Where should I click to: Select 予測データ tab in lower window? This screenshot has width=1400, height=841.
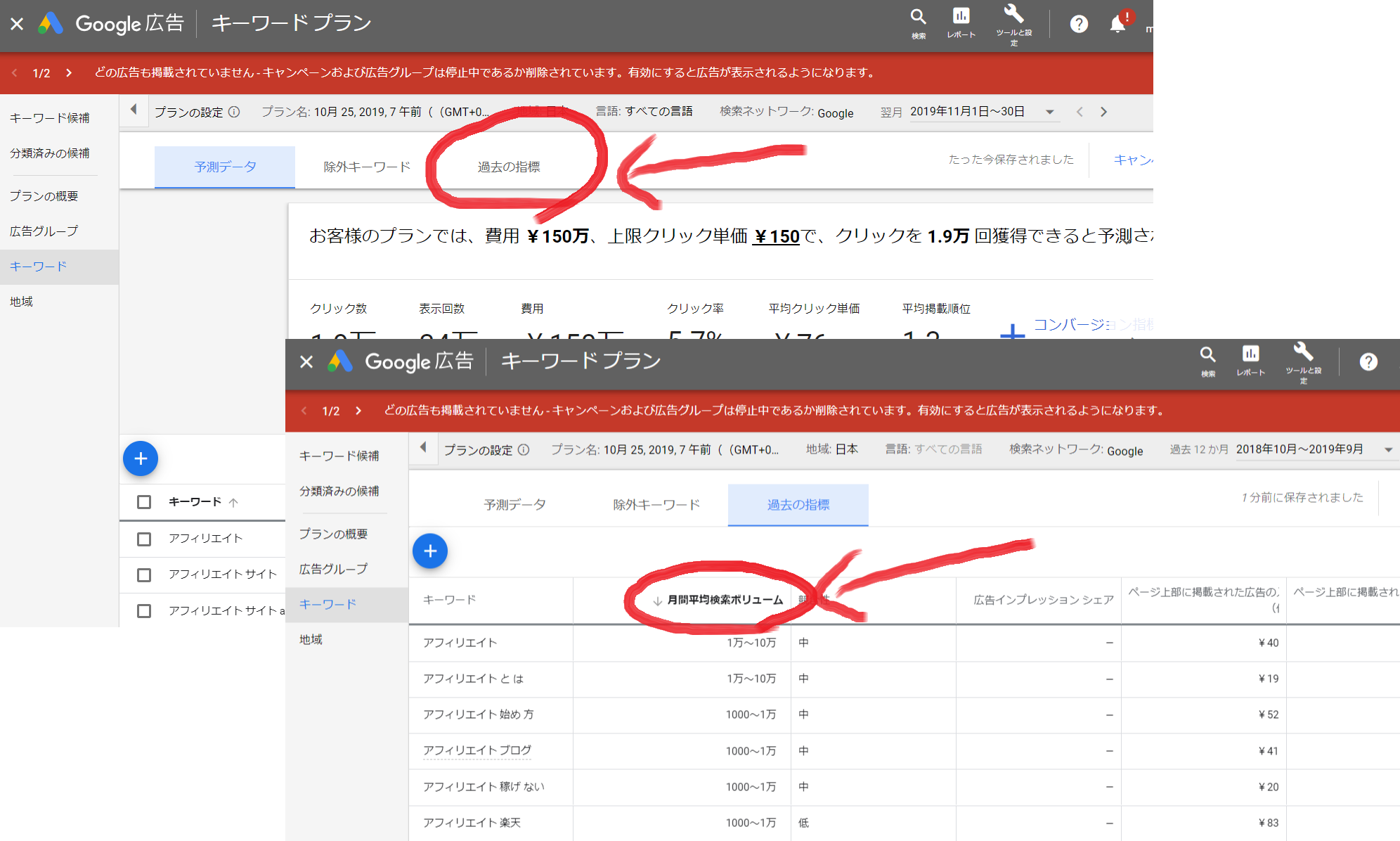click(x=514, y=505)
